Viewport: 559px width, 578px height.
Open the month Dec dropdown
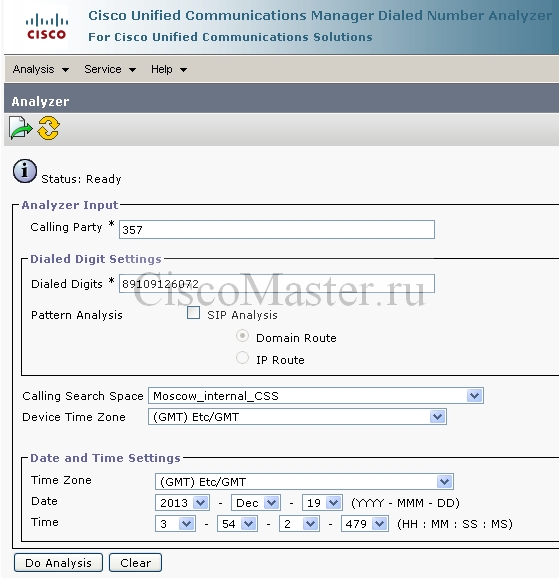coord(256,503)
